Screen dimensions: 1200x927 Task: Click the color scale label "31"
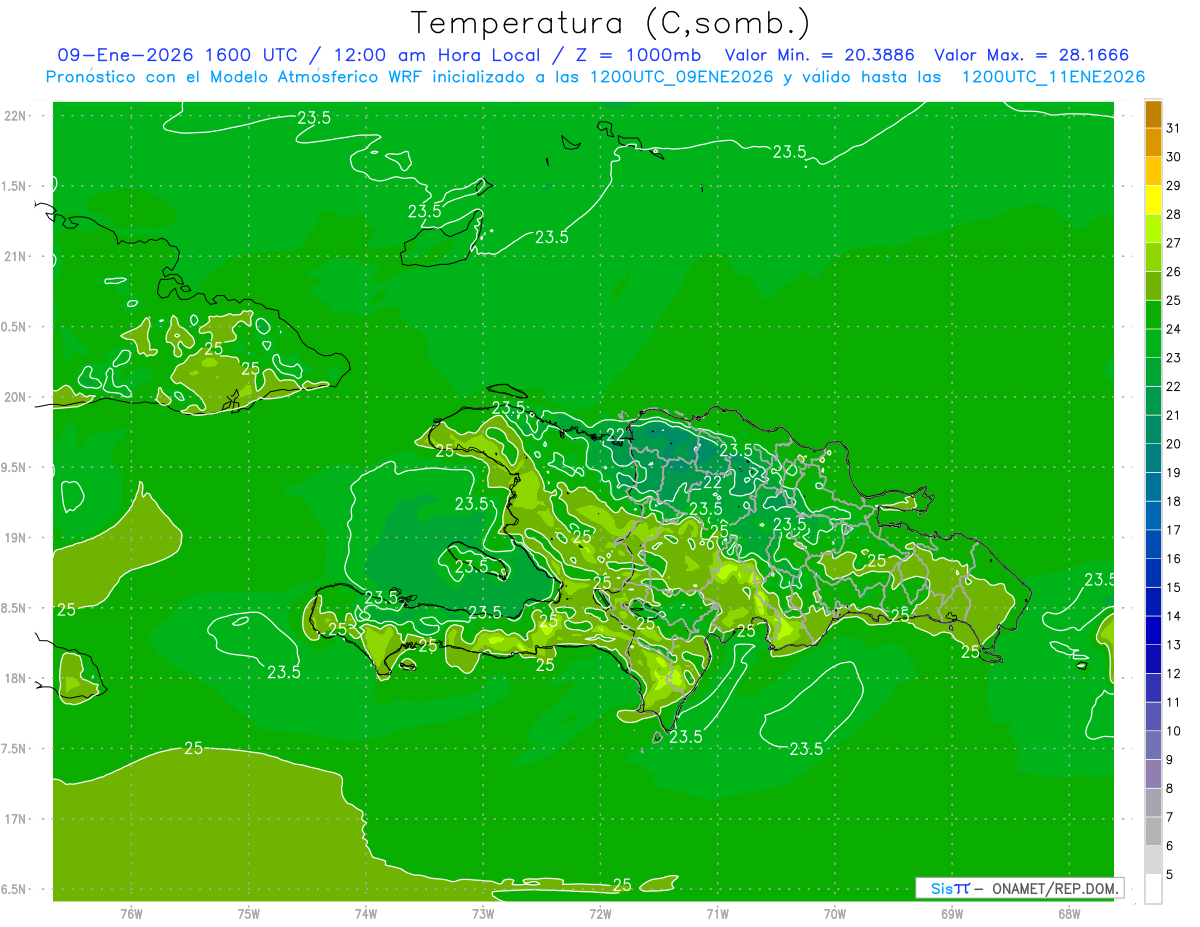pyautogui.click(x=1174, y=128)
